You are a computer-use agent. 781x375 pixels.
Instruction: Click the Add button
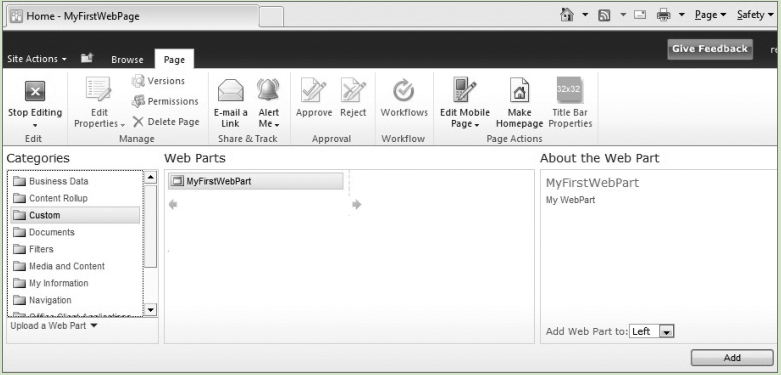732,358
